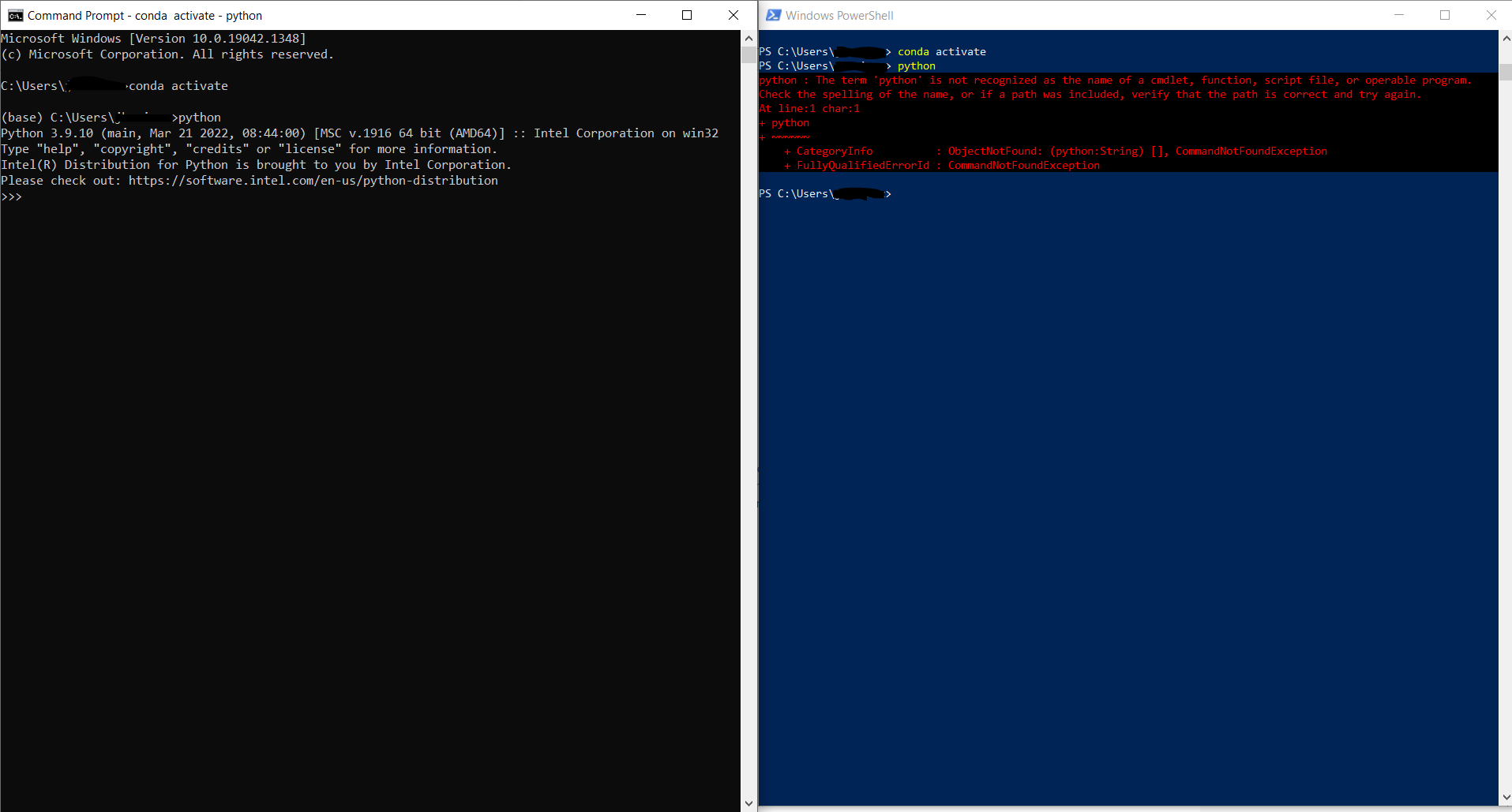Click the software.intel.com python-distribution URL

tap(313, 181)
